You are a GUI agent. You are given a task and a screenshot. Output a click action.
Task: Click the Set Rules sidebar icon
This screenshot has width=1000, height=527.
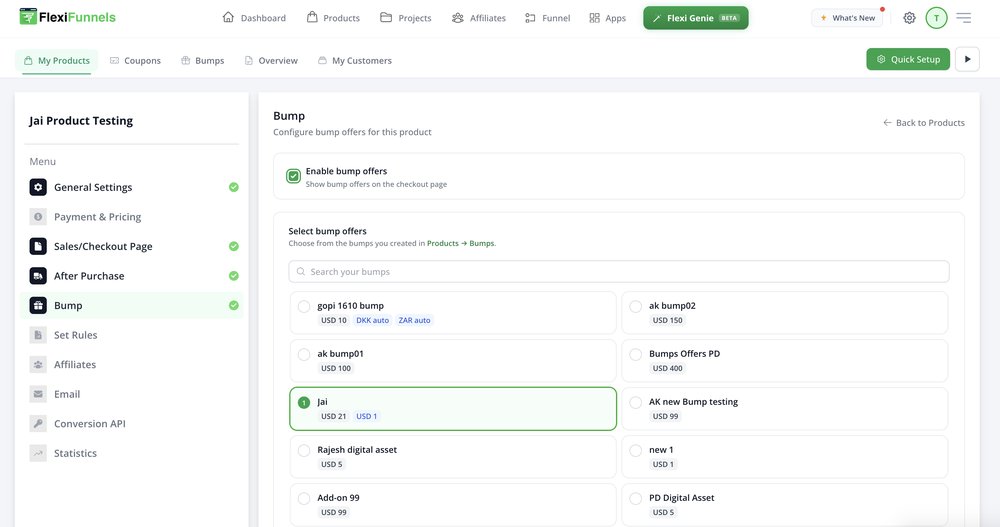tap(38, 335)
